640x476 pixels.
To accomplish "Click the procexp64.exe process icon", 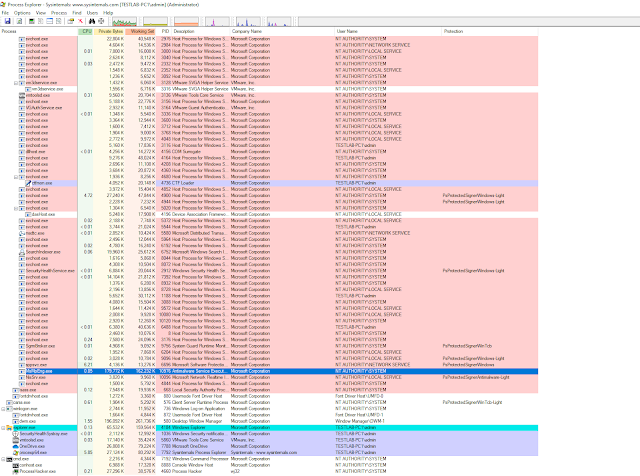I will click(x=16, y=452).
